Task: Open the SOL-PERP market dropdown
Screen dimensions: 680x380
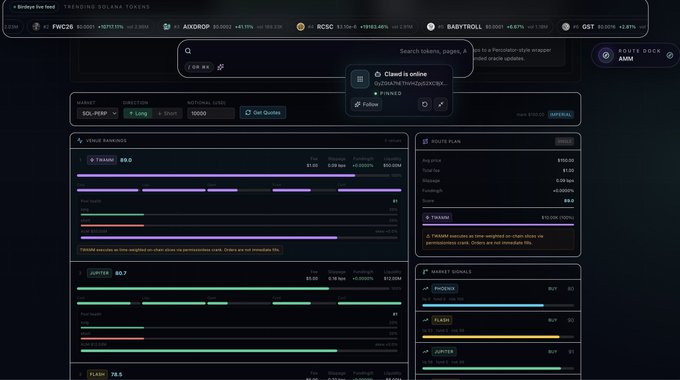Action: click(97, 113)
